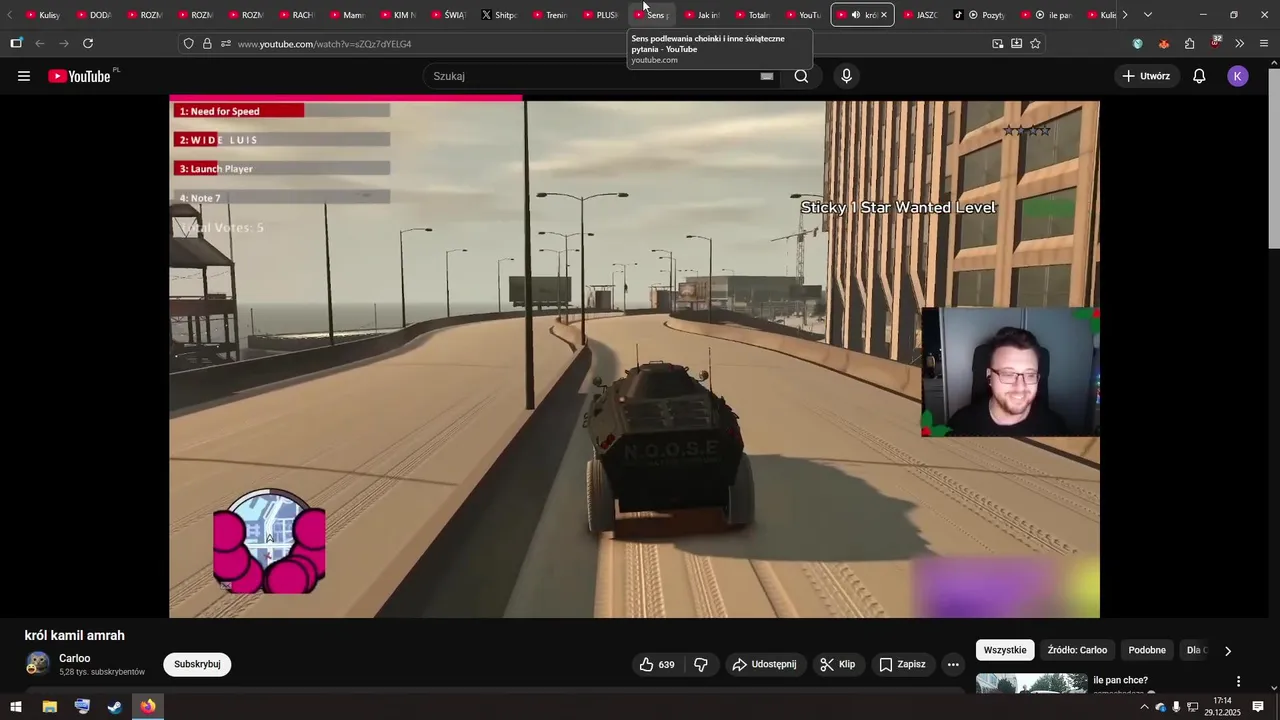Screen dimensions: 1280x720
Task: Open the orange fox extension icon
Action: point(1164,44)
